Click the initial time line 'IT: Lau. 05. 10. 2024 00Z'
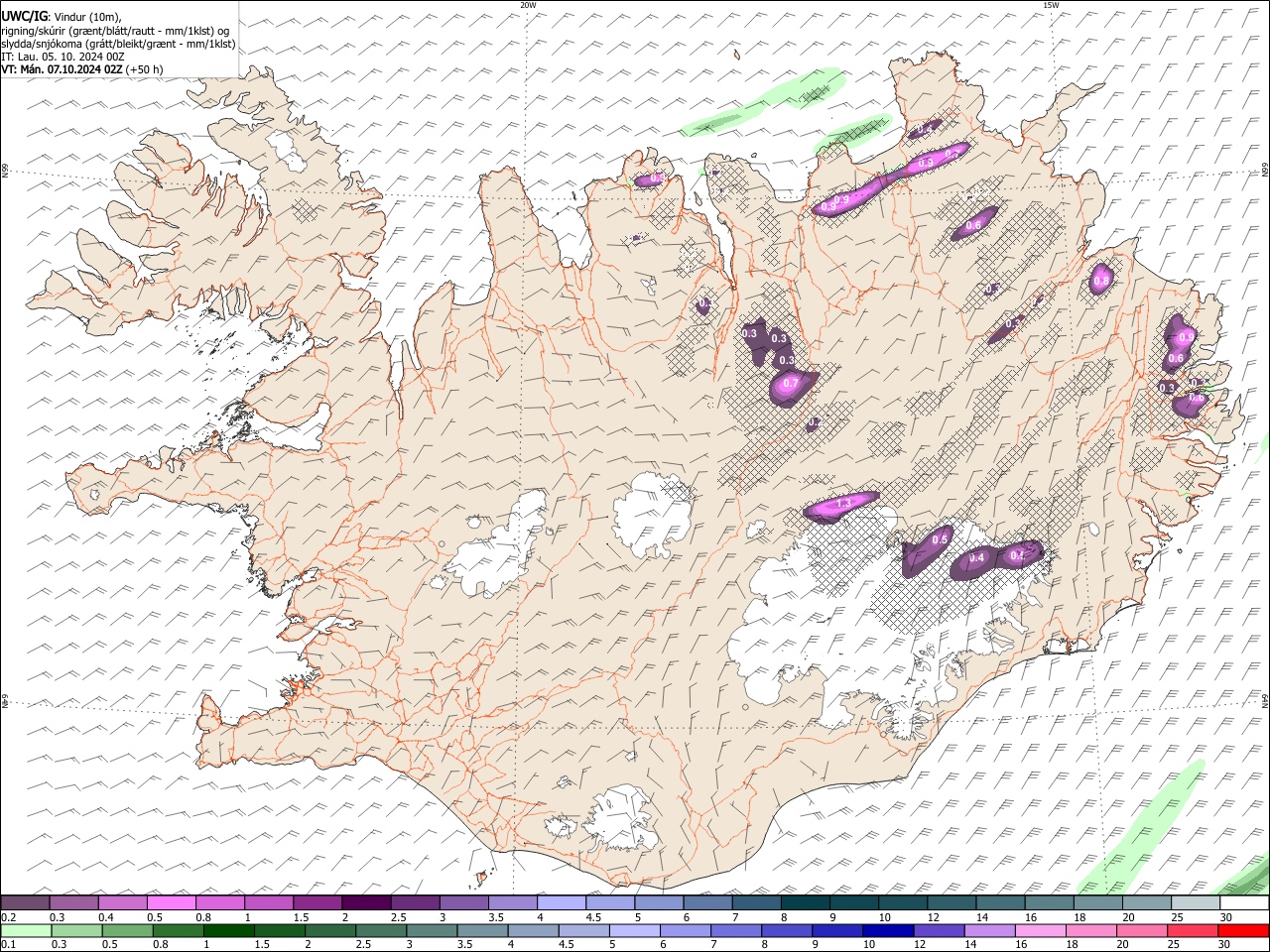 click(63, 57)
